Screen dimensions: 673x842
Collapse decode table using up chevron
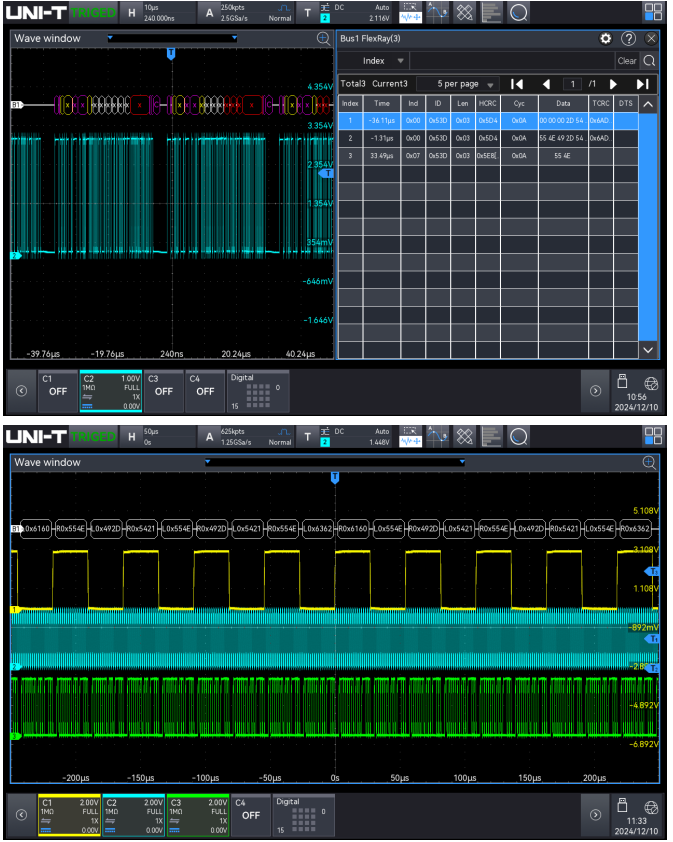[x=649, y=104]
